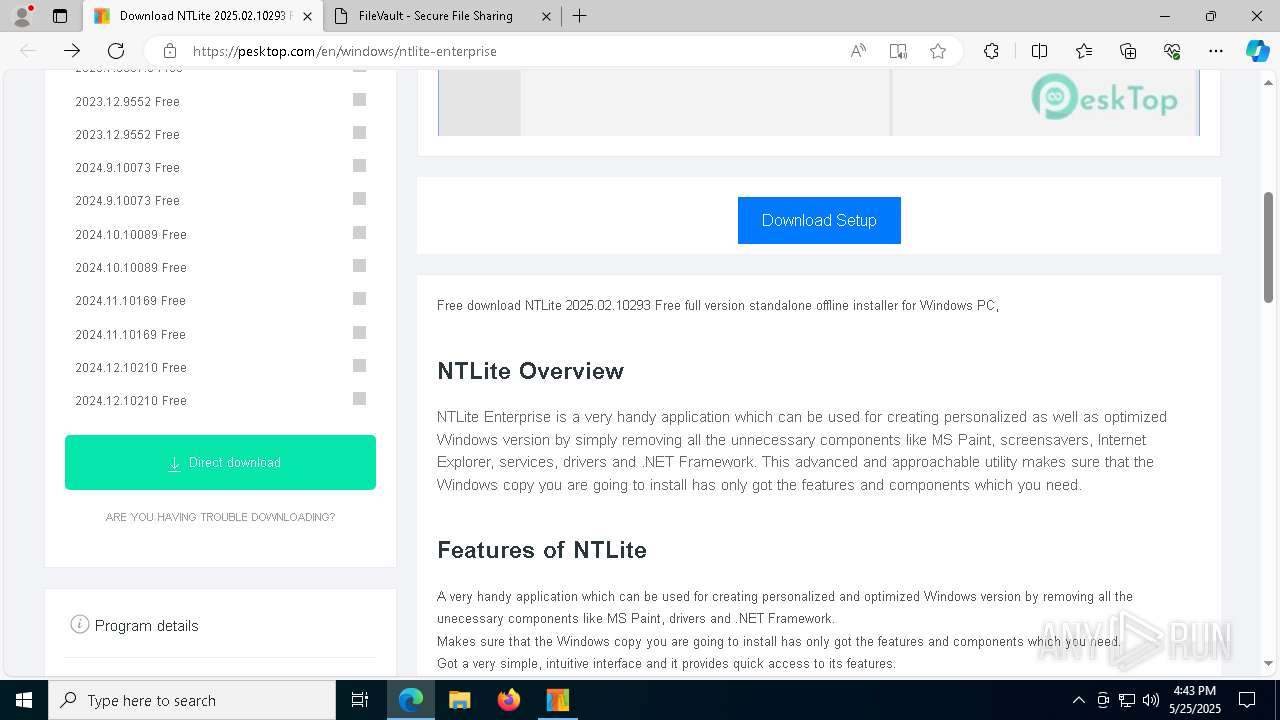Click the Features of NTLite heading
This screenshot has height=720, width=1280.
click(542, 550)
